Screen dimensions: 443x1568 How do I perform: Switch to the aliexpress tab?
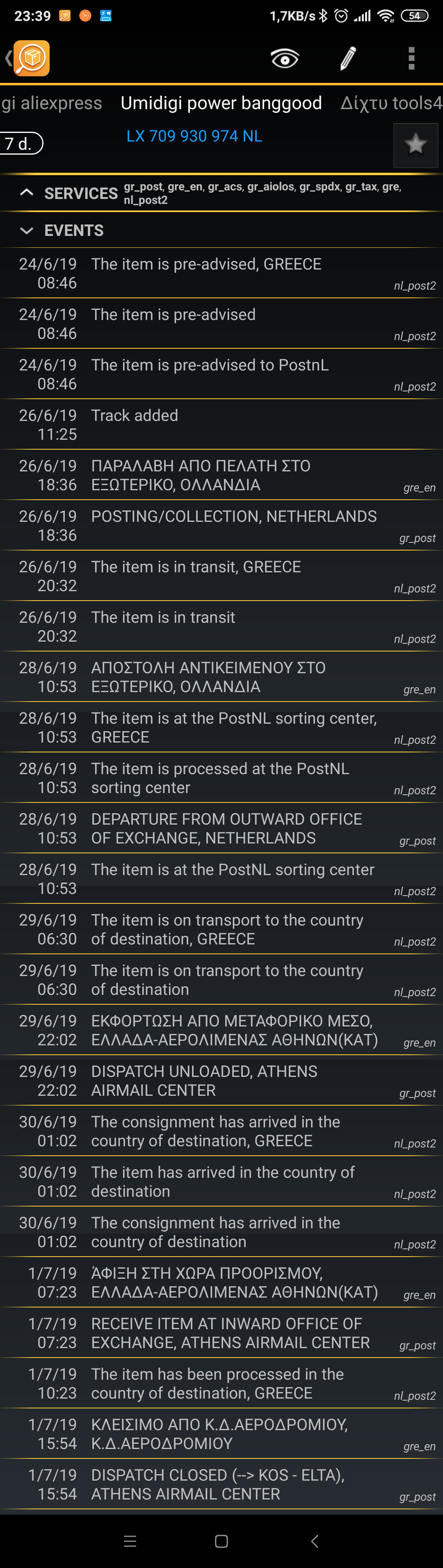coord(51,103)
